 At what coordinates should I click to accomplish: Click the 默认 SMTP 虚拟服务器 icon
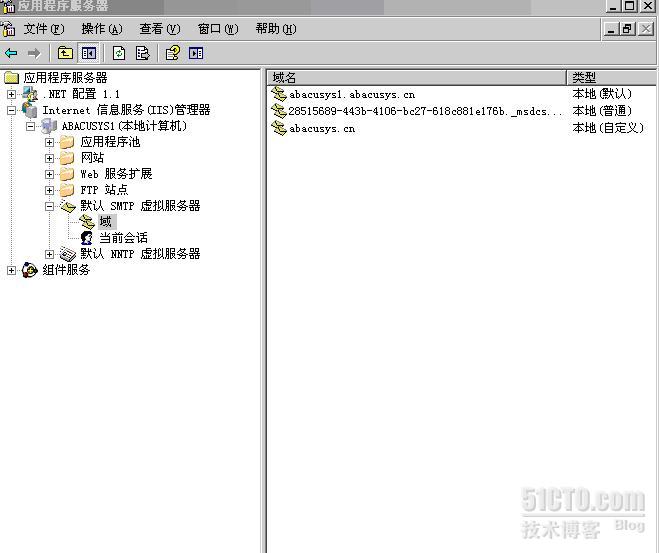pyautogui.click(x=68, y=206)
